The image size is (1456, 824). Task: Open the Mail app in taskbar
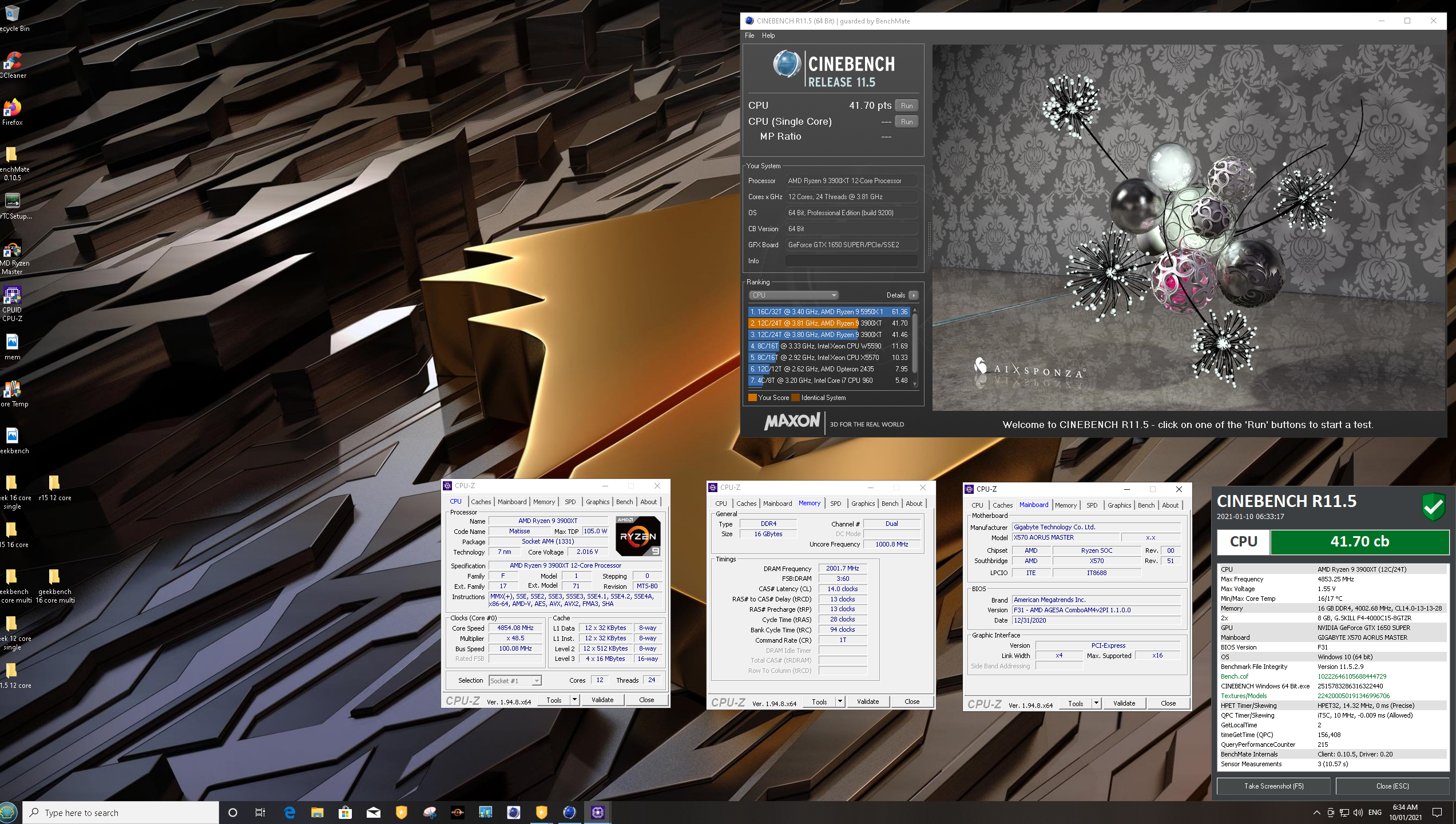click(373, 813)
